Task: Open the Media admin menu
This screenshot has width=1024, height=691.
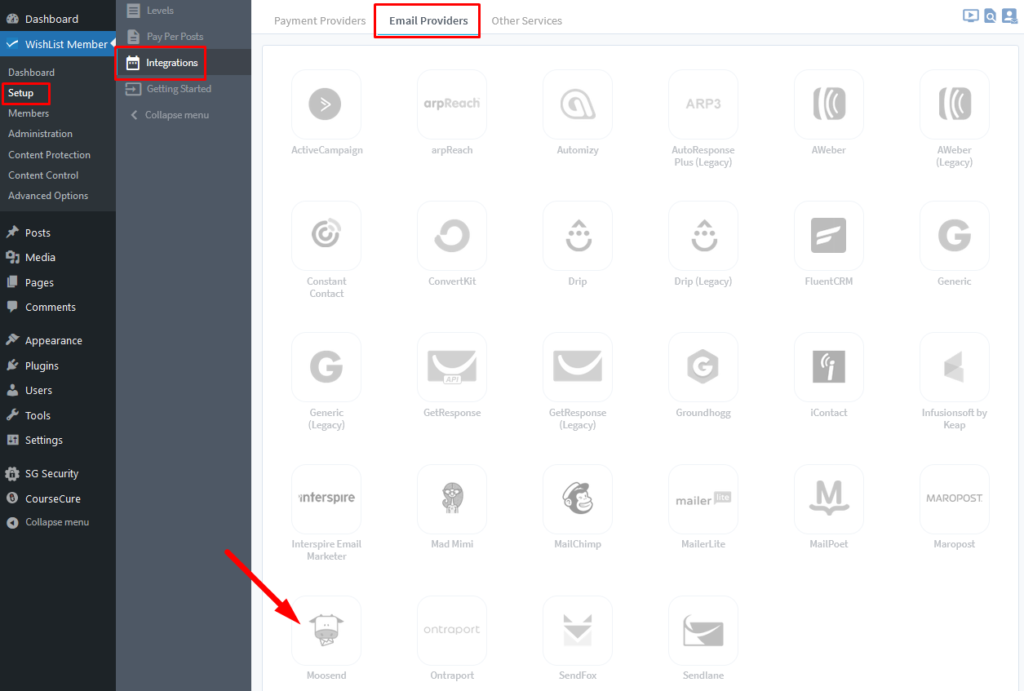Action: pos(57,257)
